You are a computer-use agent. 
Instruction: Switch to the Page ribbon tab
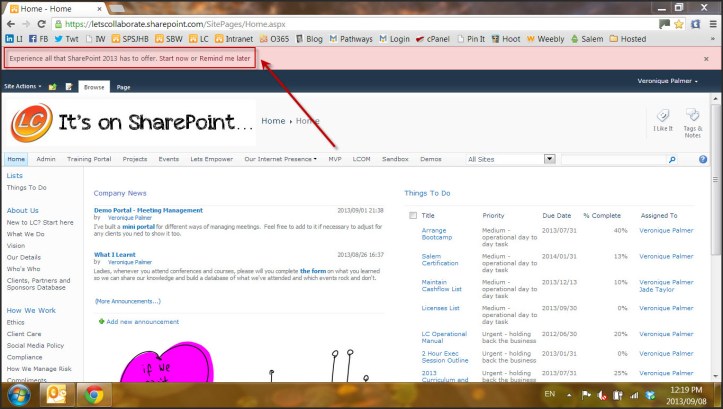(x=123, y=87)
